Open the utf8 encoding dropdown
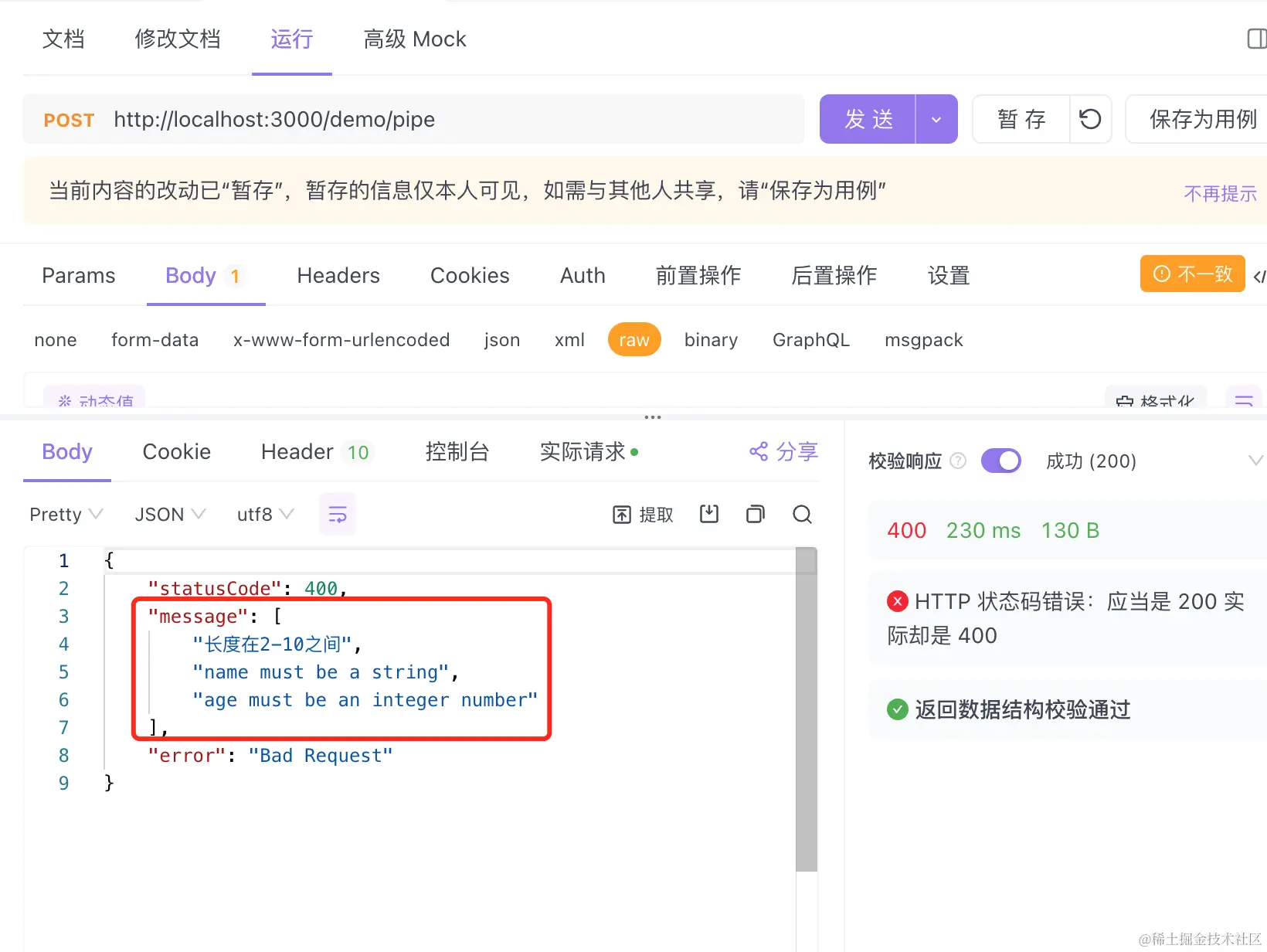Screen dimensions: 1267x952 point(265,515)
